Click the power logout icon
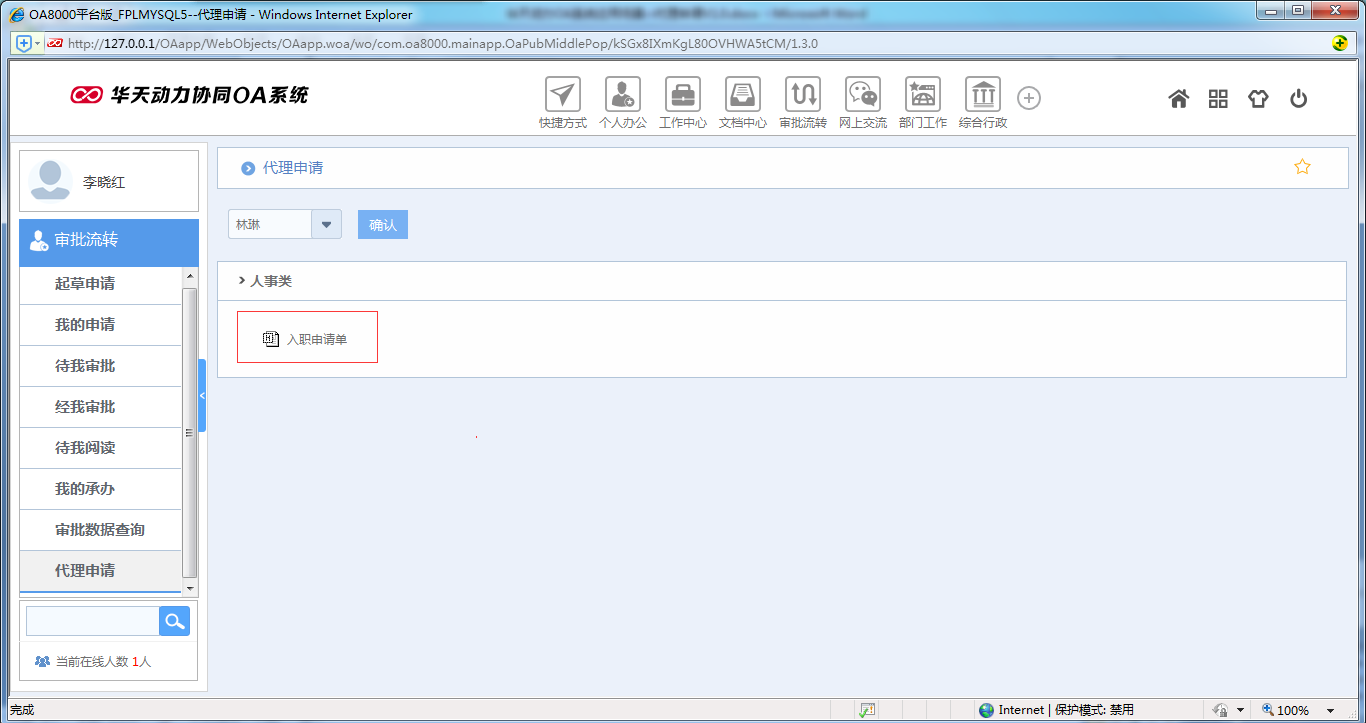 1298,98
